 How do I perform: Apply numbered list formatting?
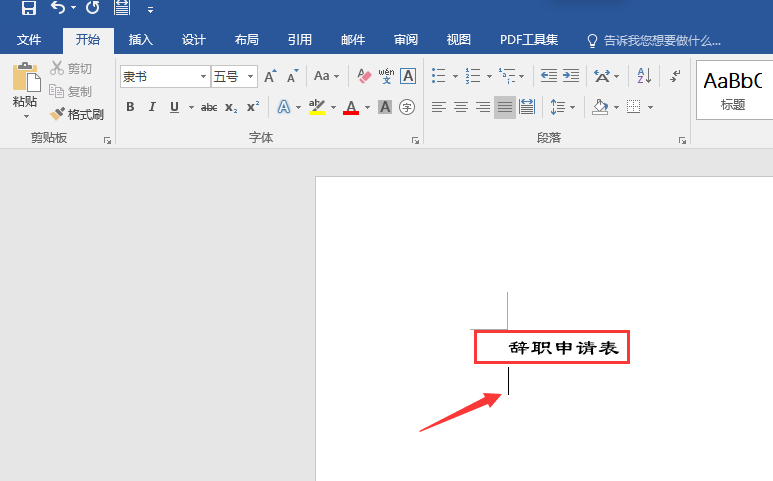473,76
